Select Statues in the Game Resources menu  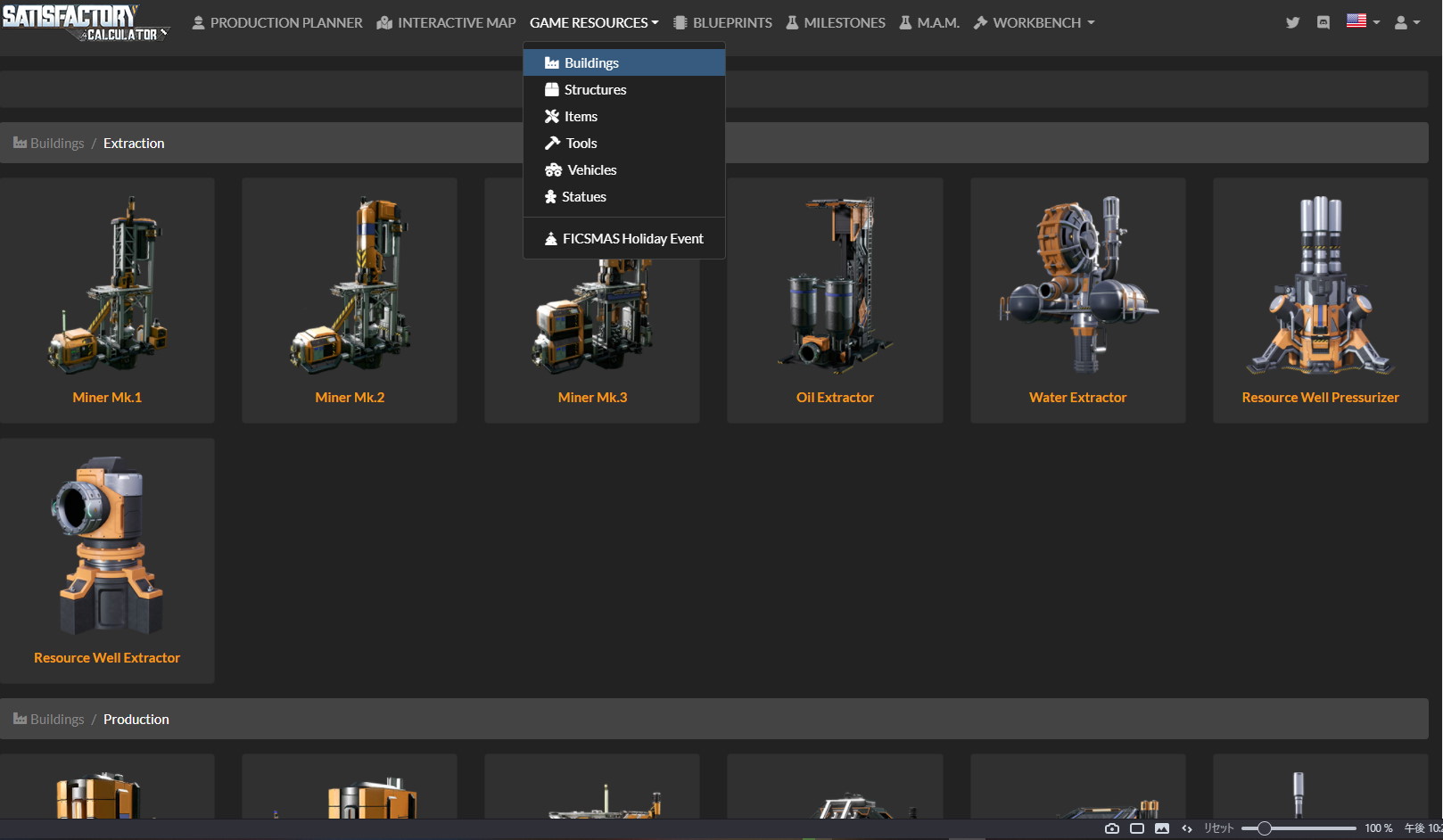tap(624, 196)
